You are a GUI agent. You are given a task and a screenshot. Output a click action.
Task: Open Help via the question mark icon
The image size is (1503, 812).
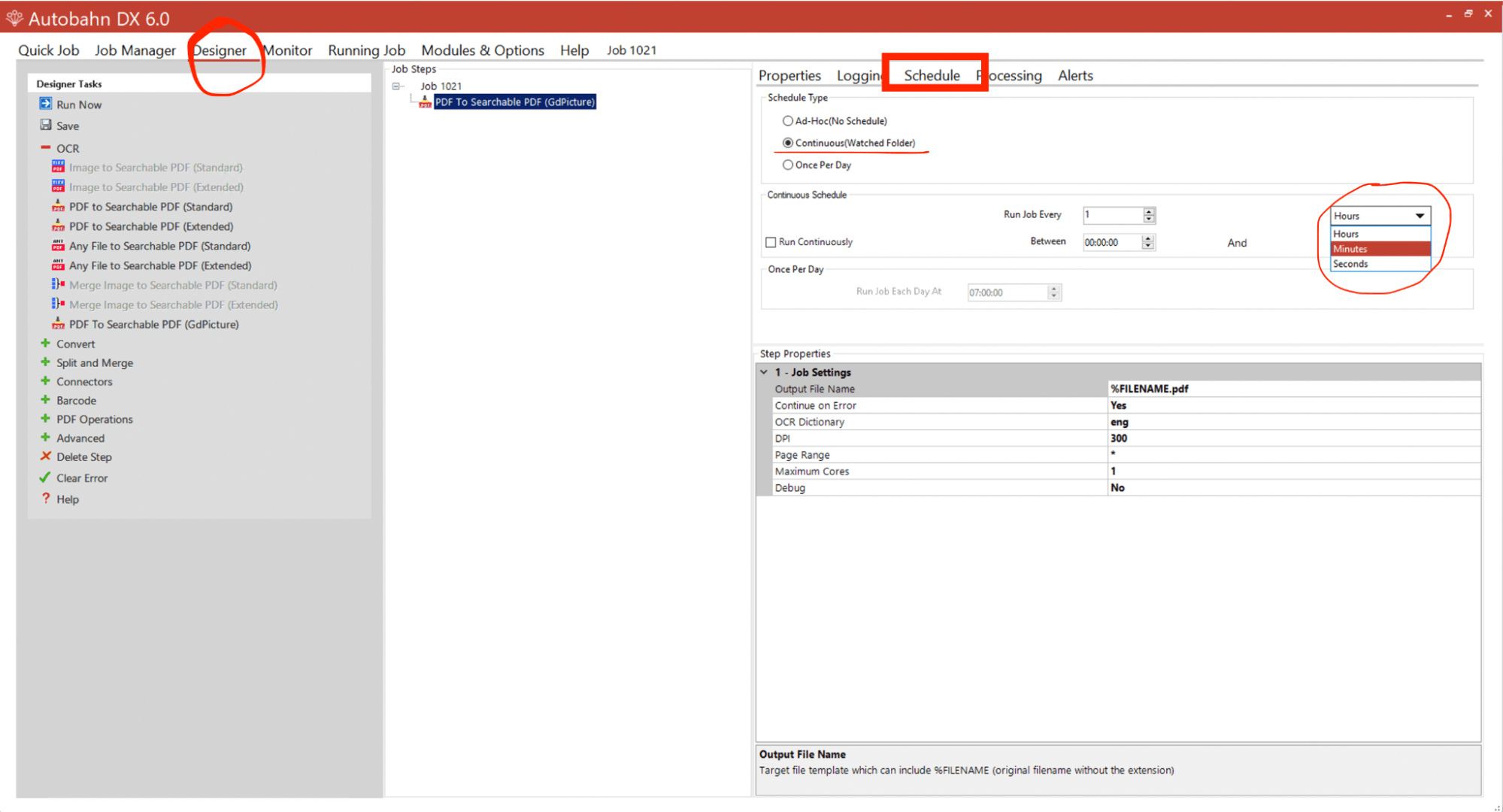point(46,498)
